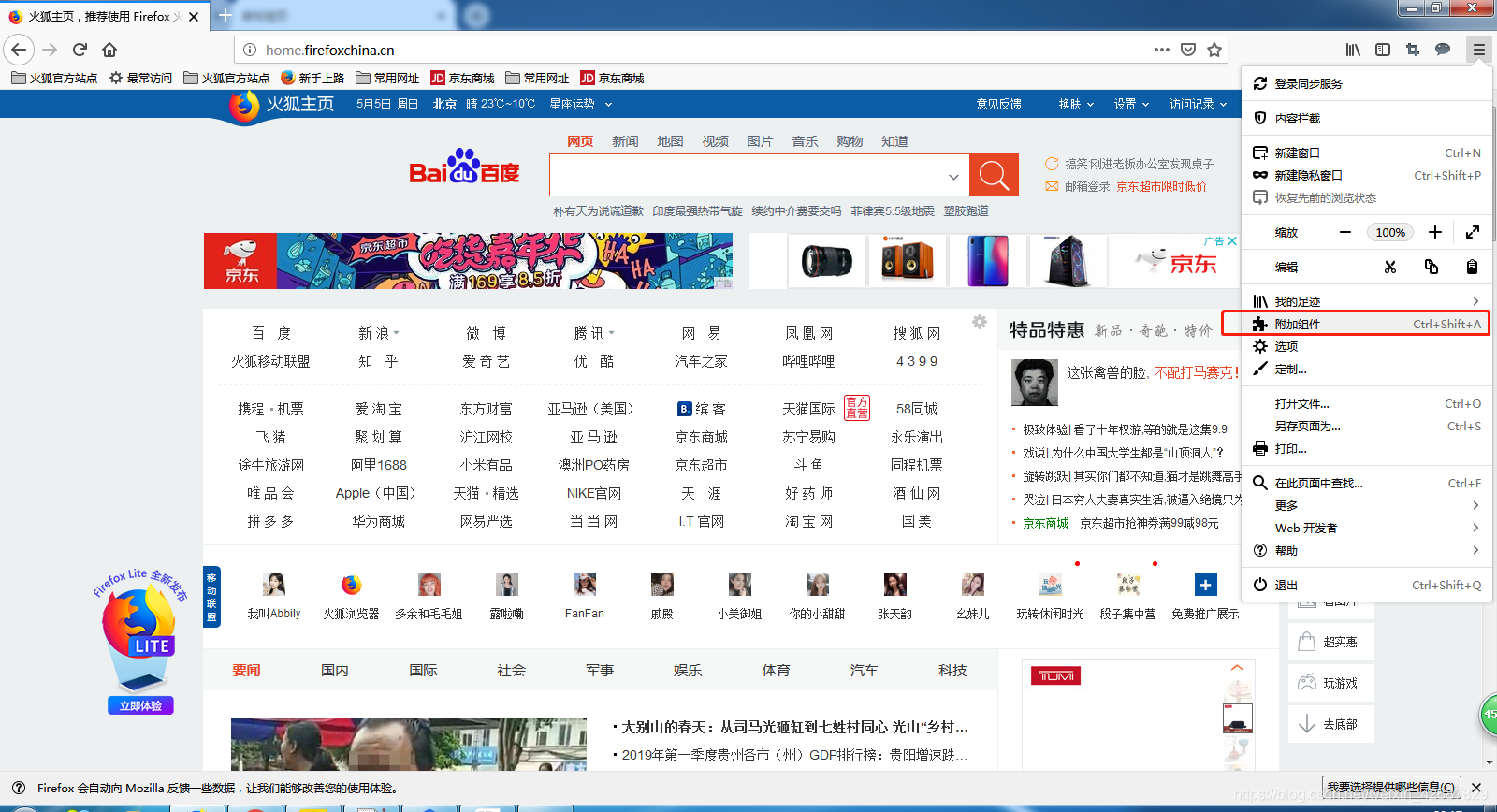This screenshot has width=1497, height=812.
Task: Expand the 更多 submenu
Action: pyautogui.click(x=1367, y=505)
